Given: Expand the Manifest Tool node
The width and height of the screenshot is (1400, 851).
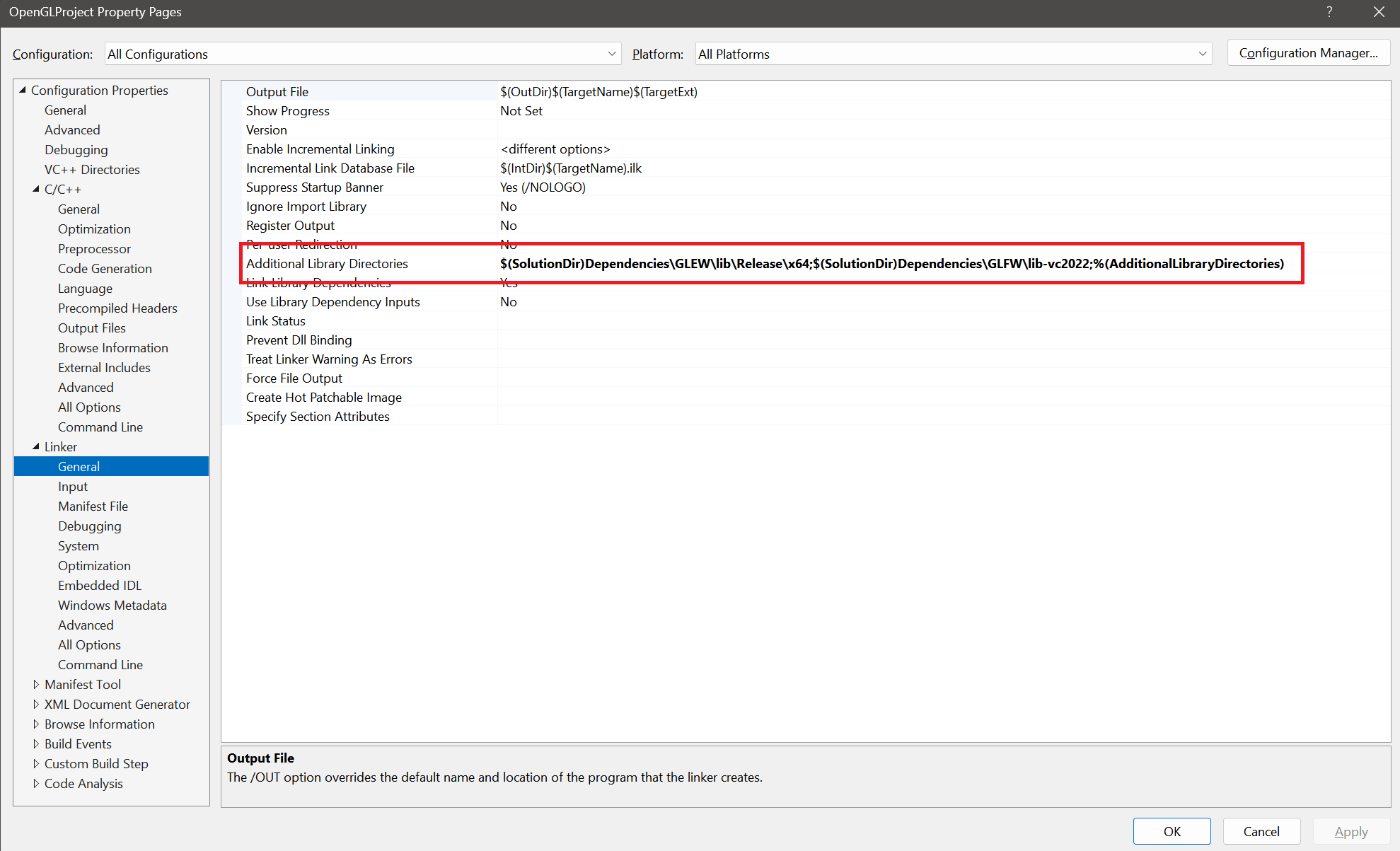Looking at the screenshot, I should [x=36, y=684].
